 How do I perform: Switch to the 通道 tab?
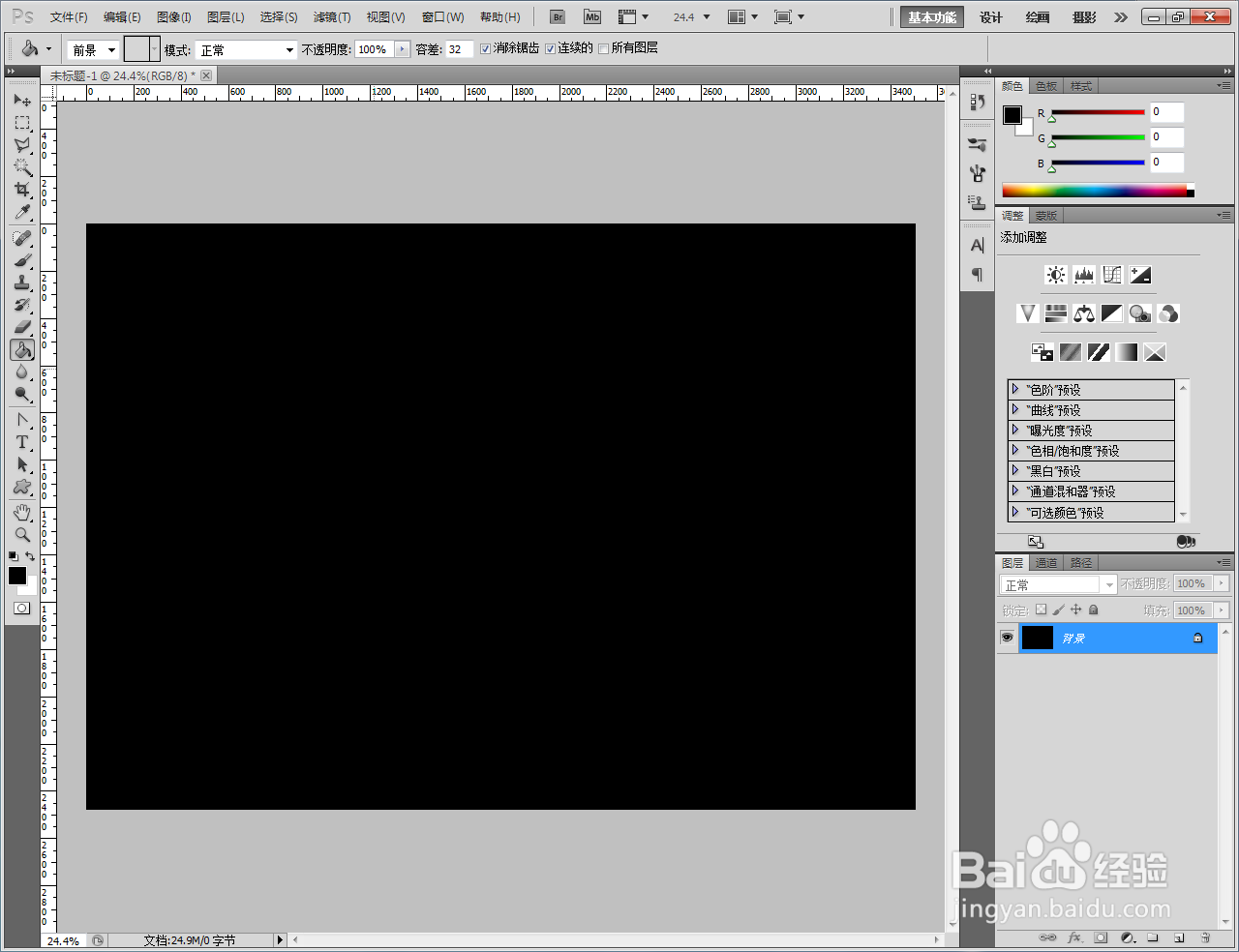tap(1046, 562)
